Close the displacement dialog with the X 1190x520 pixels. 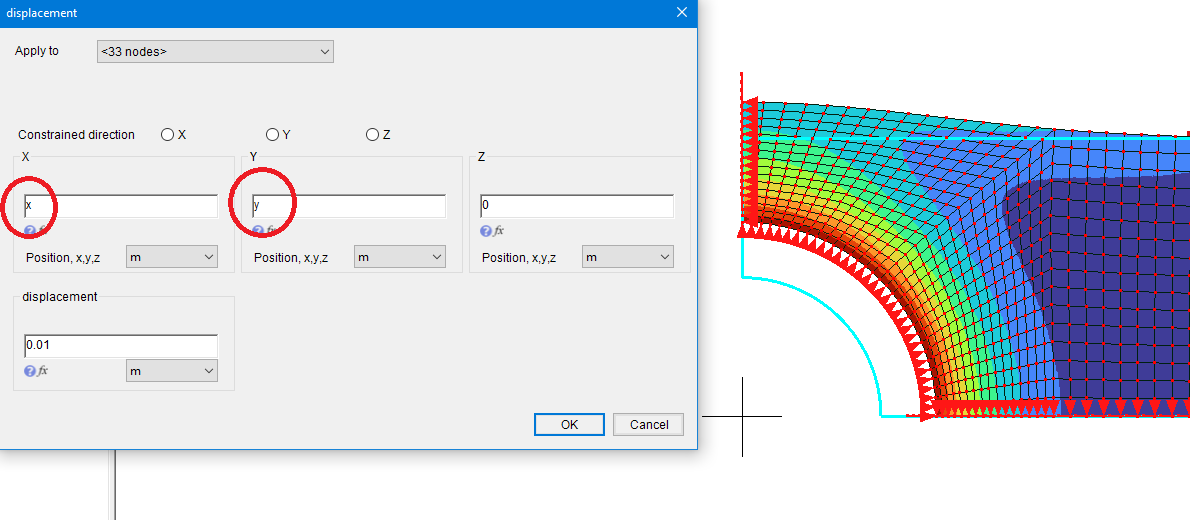click(682, 13)
